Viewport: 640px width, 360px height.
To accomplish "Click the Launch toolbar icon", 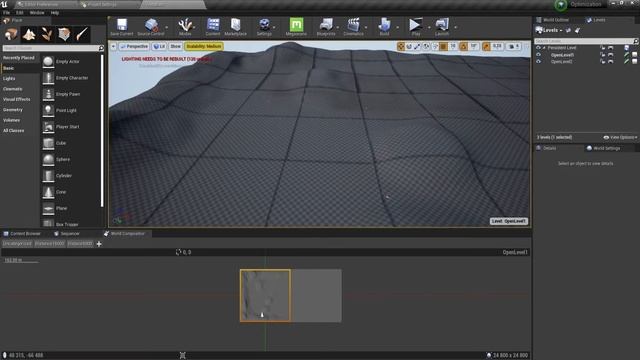I will [442, 25].
